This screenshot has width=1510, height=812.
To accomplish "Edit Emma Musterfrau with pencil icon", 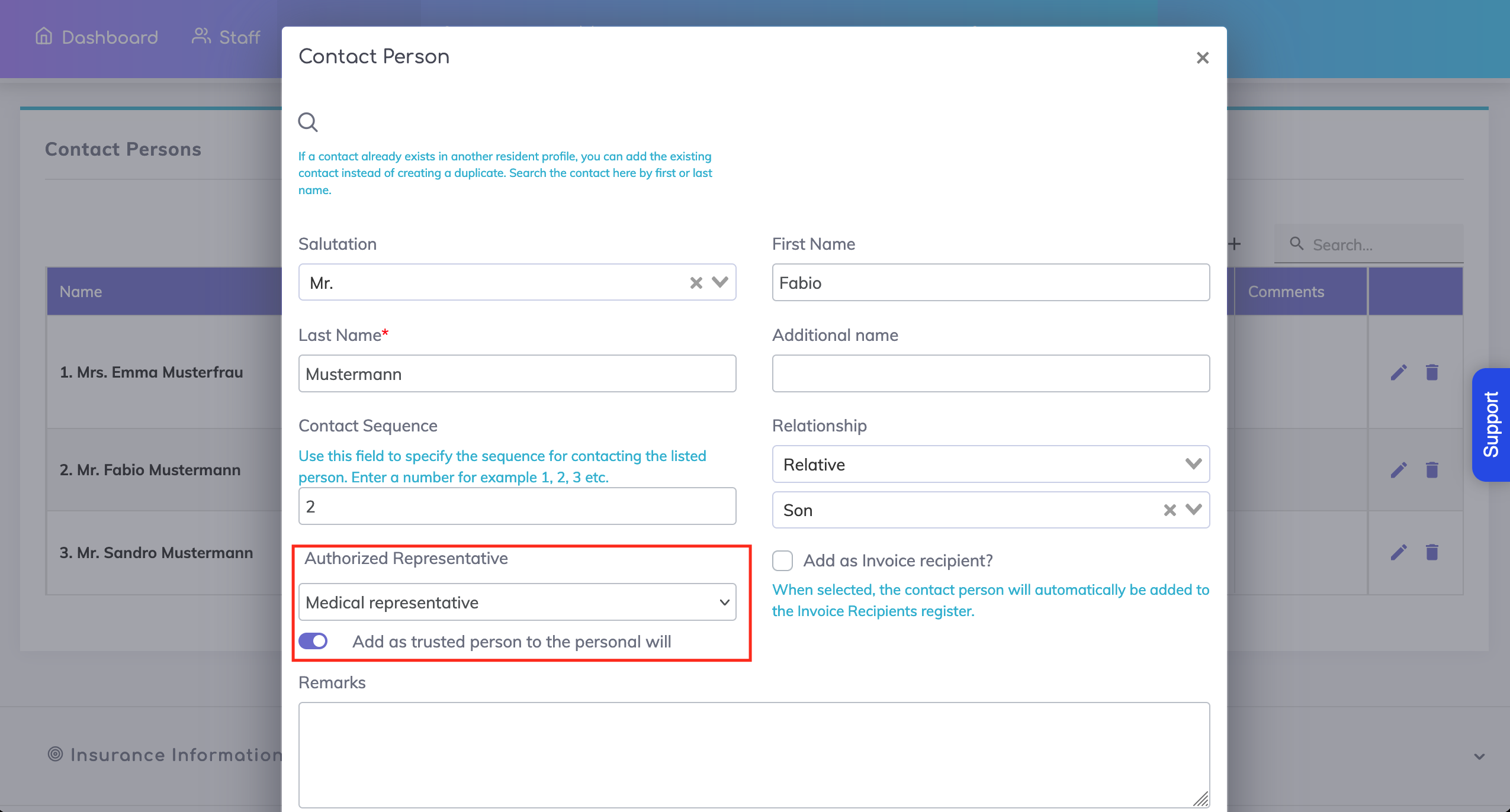I will 1399,372.
